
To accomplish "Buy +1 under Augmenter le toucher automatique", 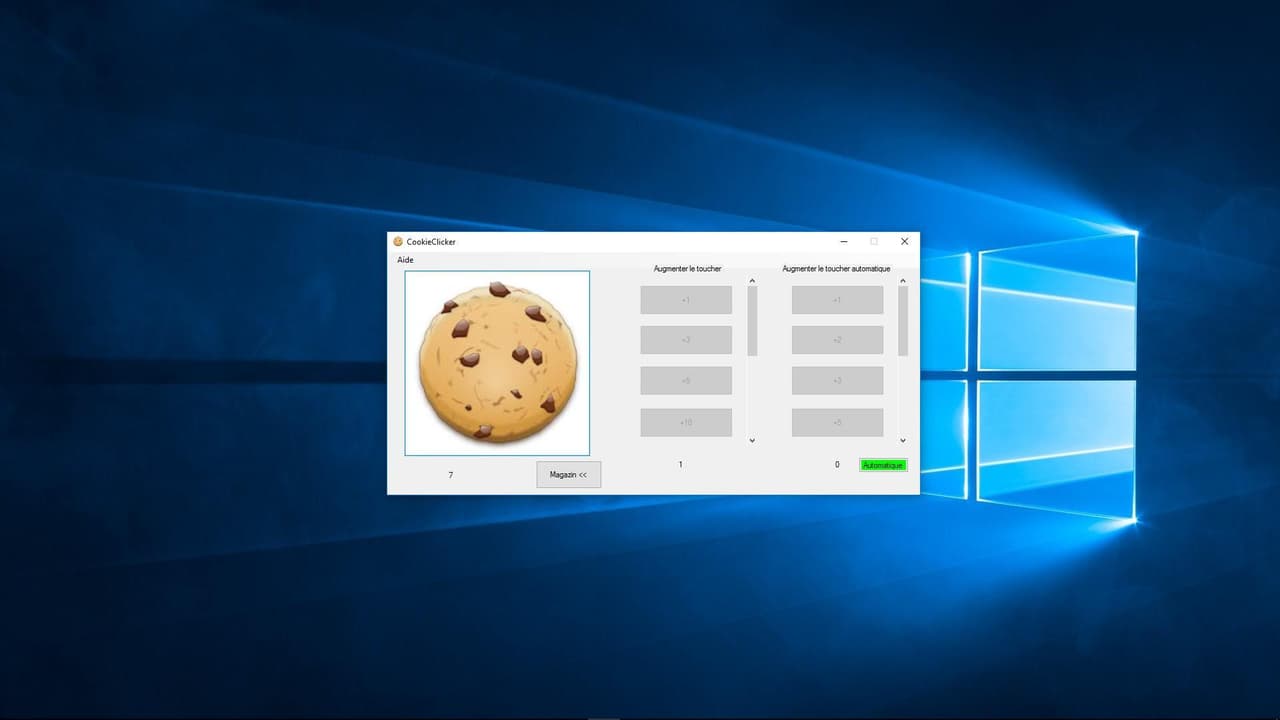I will (837, 300).
